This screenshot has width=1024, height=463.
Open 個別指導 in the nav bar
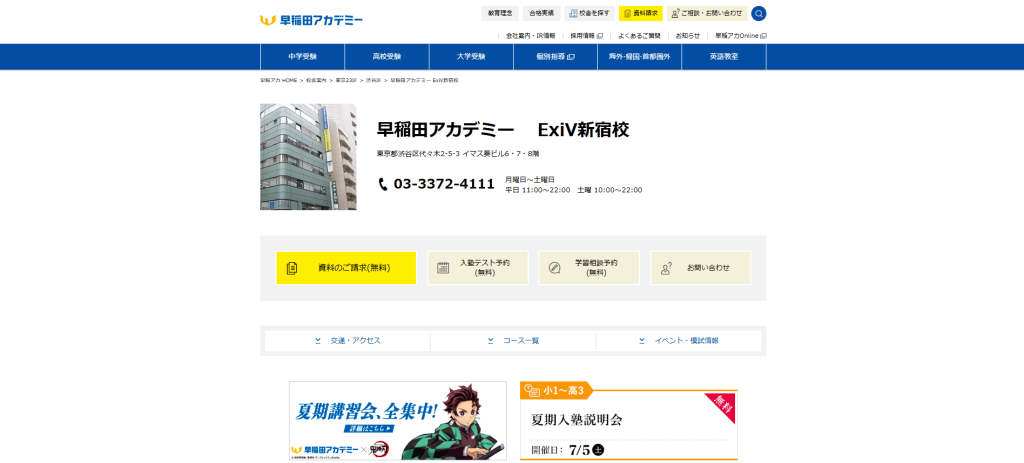[555, 57]
